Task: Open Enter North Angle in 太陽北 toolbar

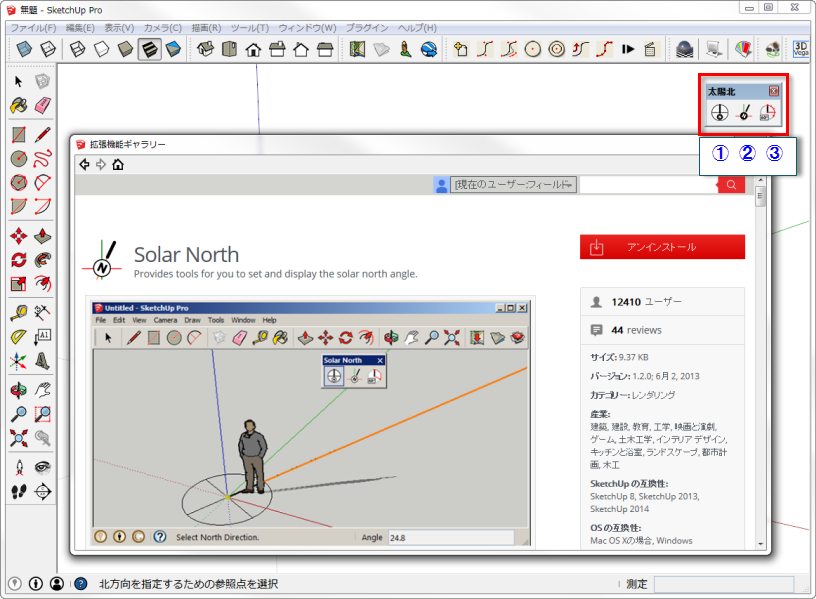Action: coord(767,113)
